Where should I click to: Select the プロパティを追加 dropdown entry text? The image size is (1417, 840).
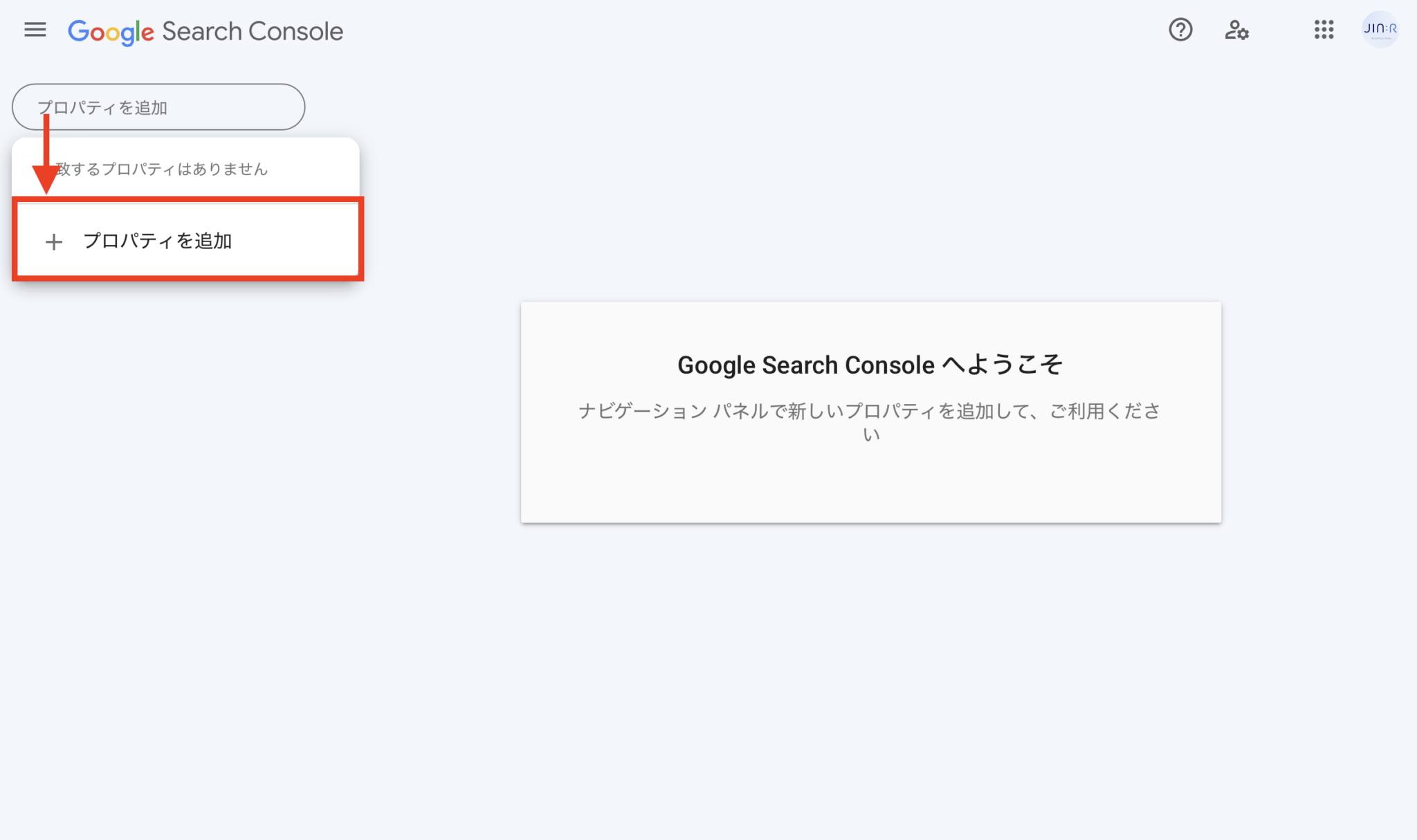[x=157, y=241]
